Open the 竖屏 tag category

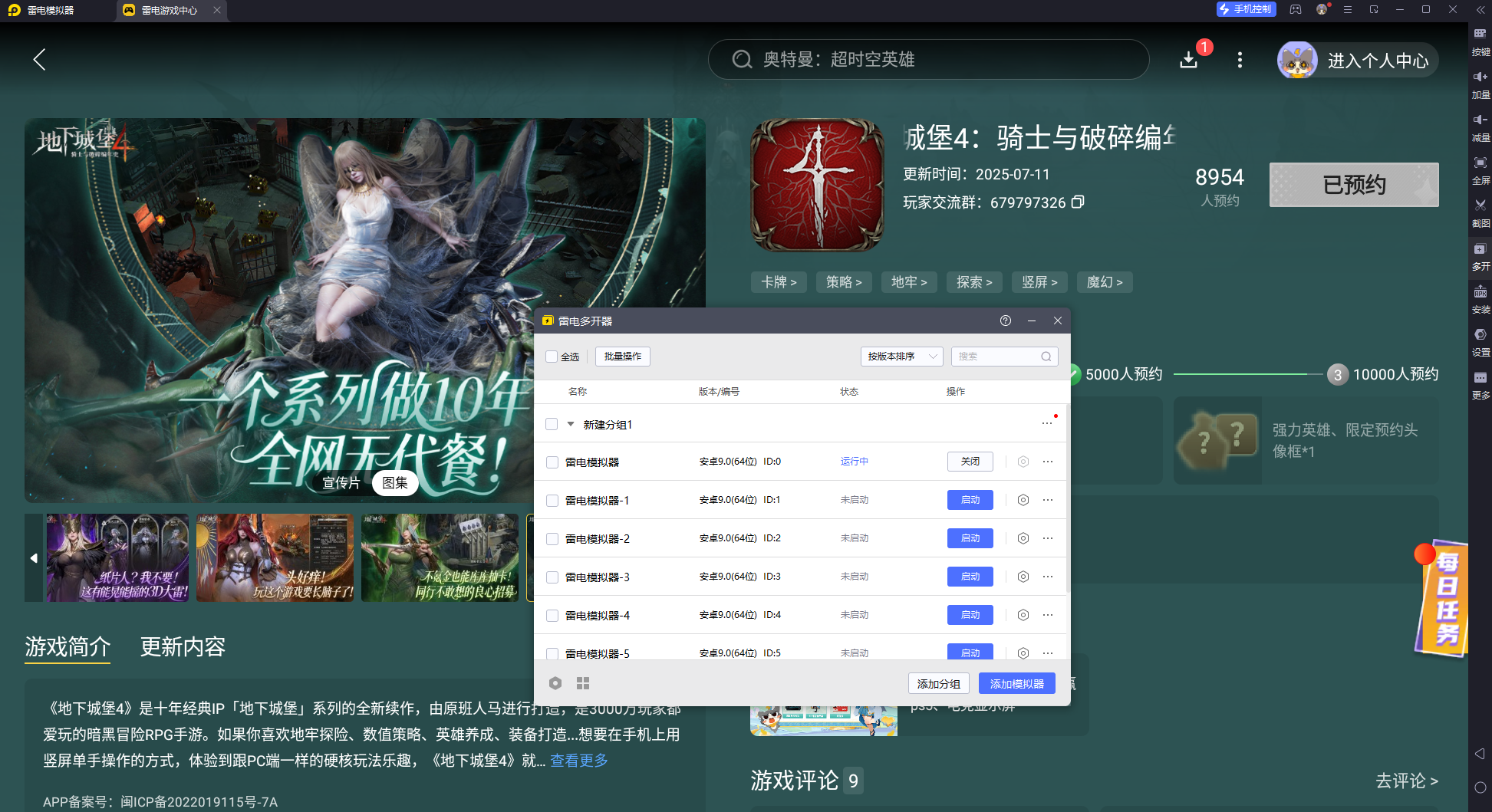[x=1040, y=282]
